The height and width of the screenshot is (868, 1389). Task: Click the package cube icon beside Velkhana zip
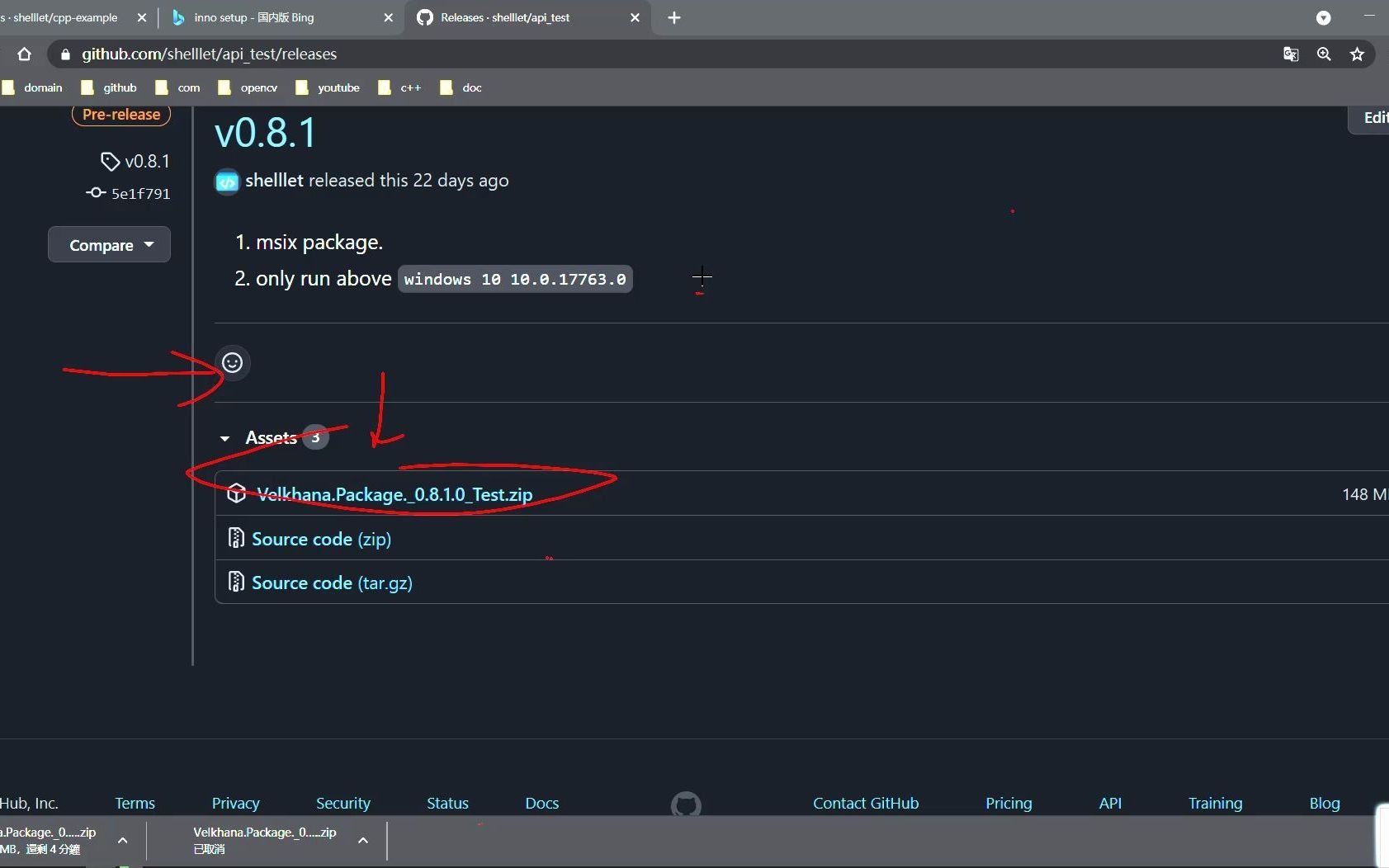pos(237,493)
